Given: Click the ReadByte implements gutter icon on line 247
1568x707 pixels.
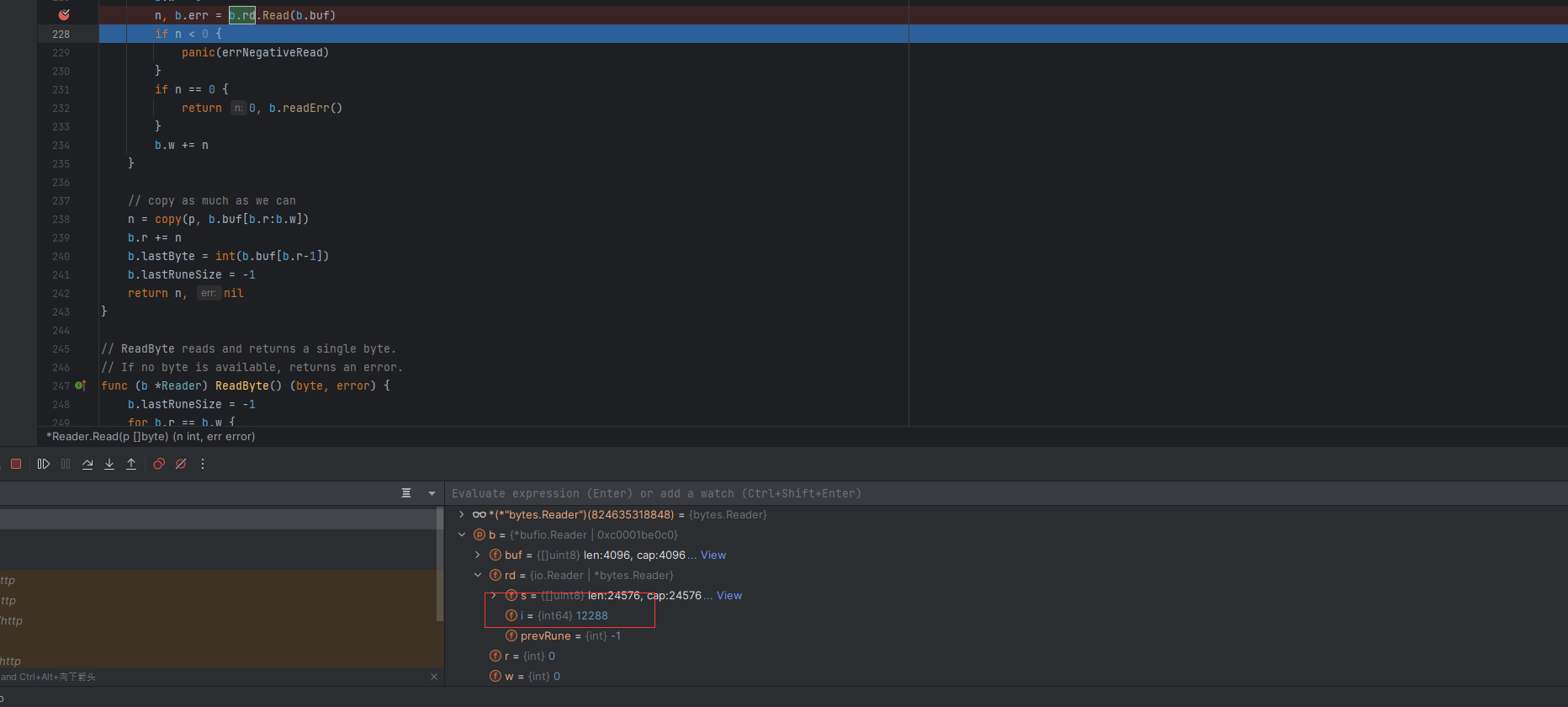Looking at the screenshot, I should pos(80,385).
